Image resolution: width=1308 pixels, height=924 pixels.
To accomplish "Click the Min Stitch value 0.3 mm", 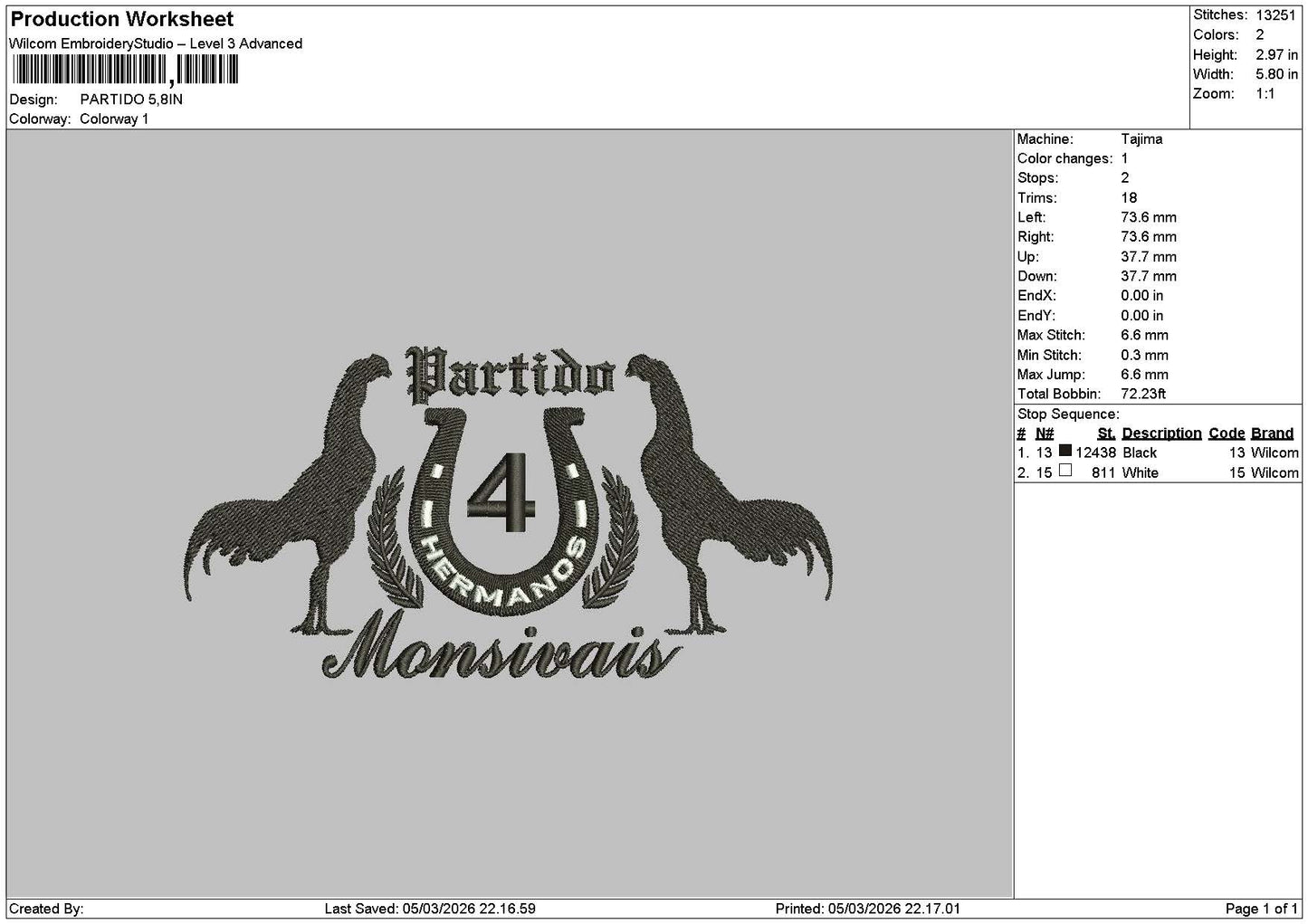I will [x=1145, y=355].
